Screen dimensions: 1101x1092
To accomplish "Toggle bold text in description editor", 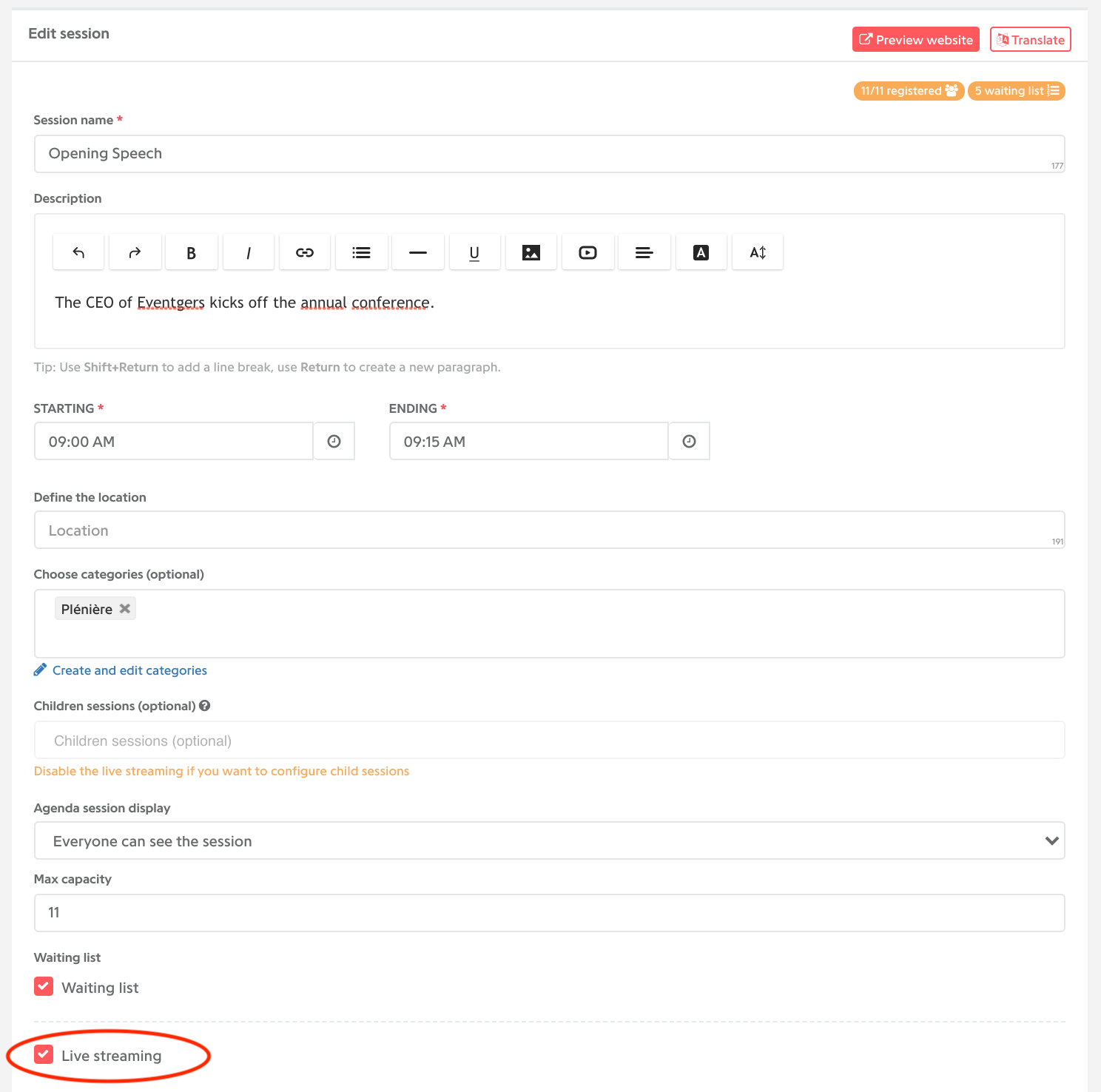I will tap(192, 252).
